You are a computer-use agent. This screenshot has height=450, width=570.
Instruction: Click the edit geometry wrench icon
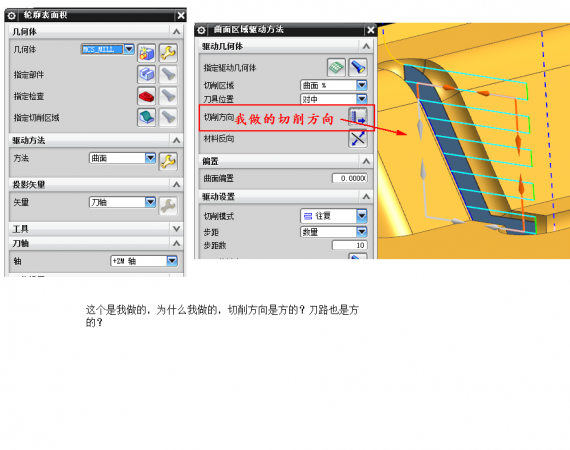[x=168, y=53]
